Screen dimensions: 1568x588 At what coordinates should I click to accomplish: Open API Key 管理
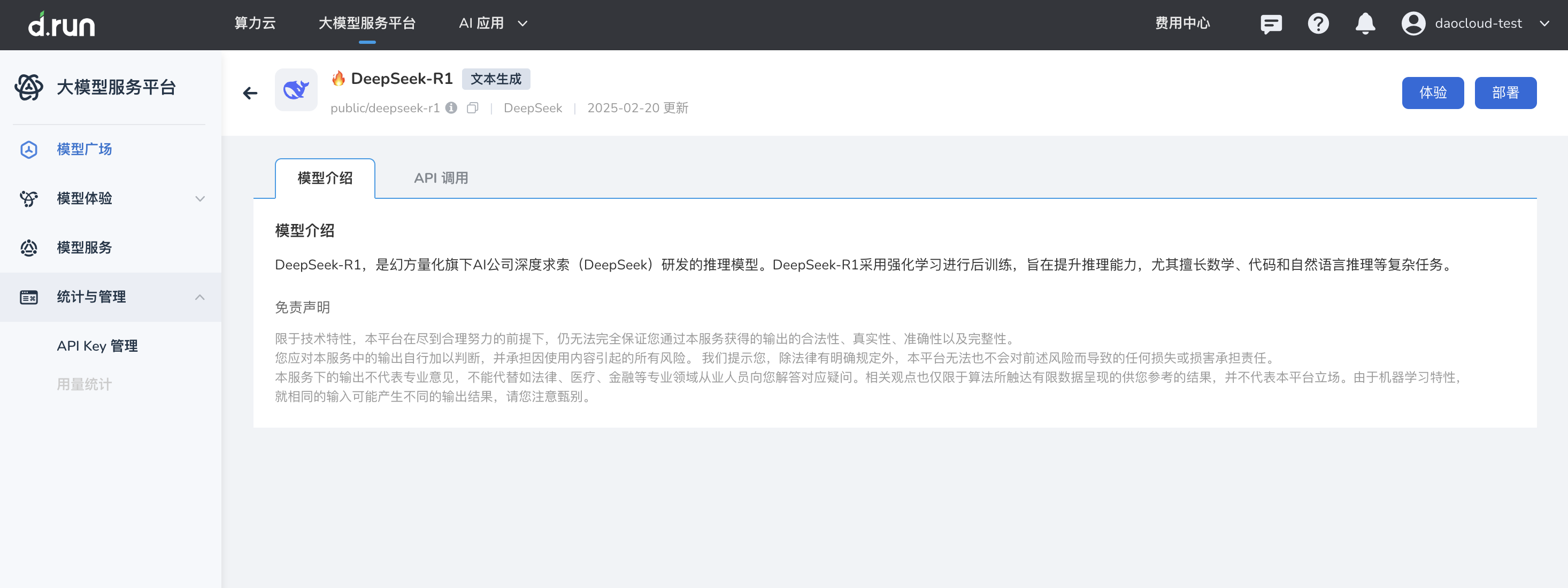click(x=97, y=346)
